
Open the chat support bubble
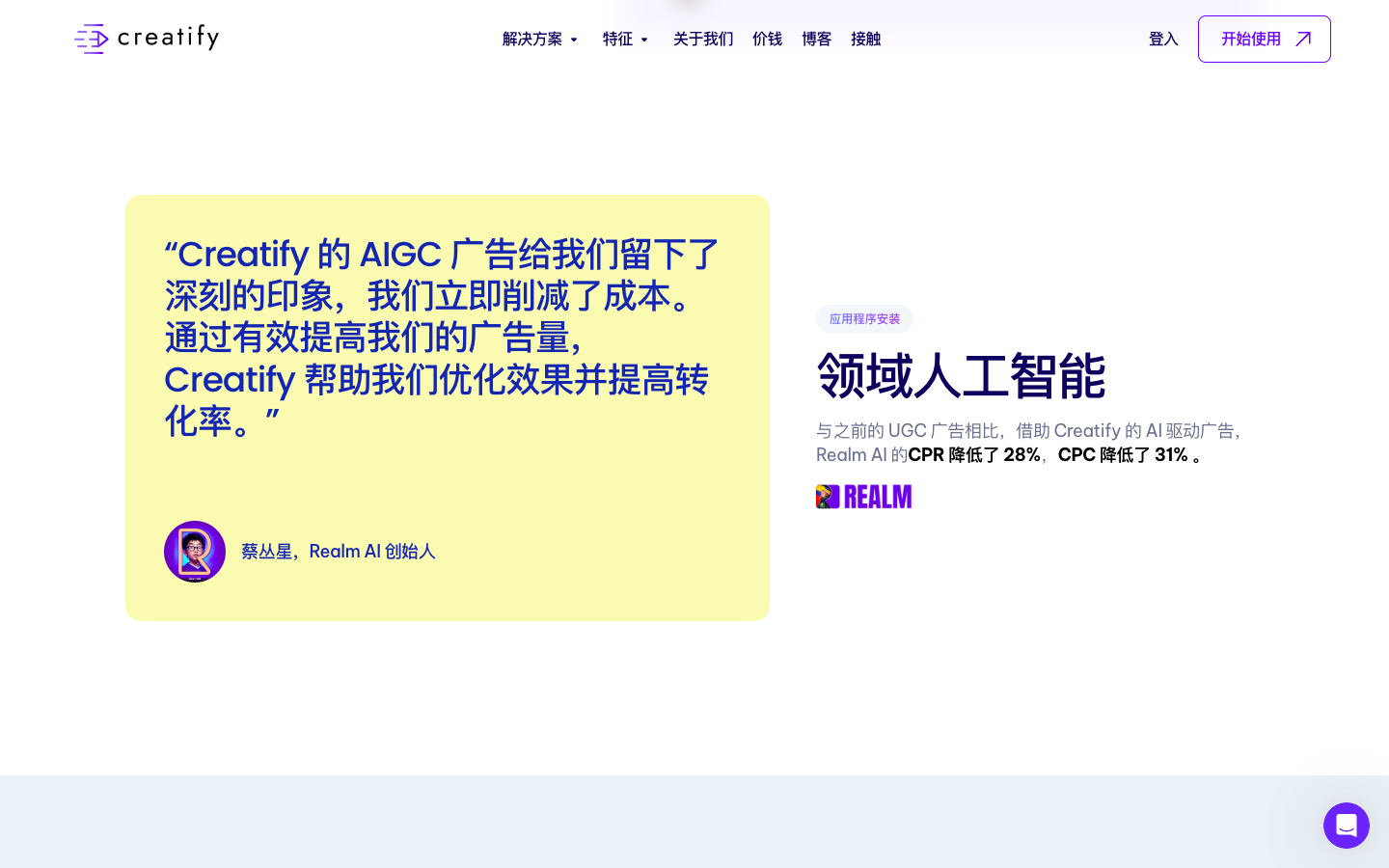coord(1347,826)
